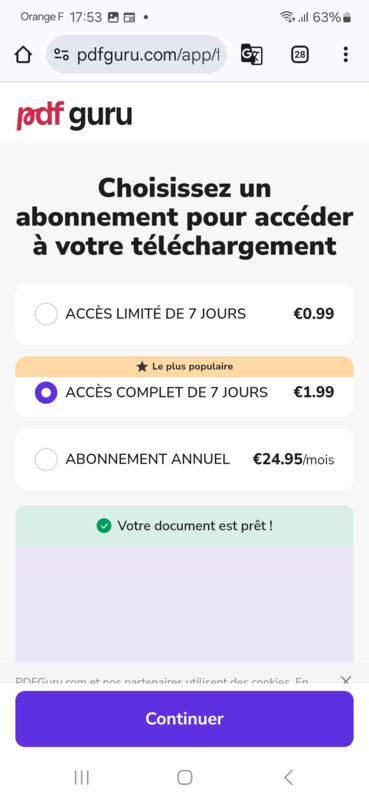
Task: Open the tab switcher showing 28
Action: [300, 55]
